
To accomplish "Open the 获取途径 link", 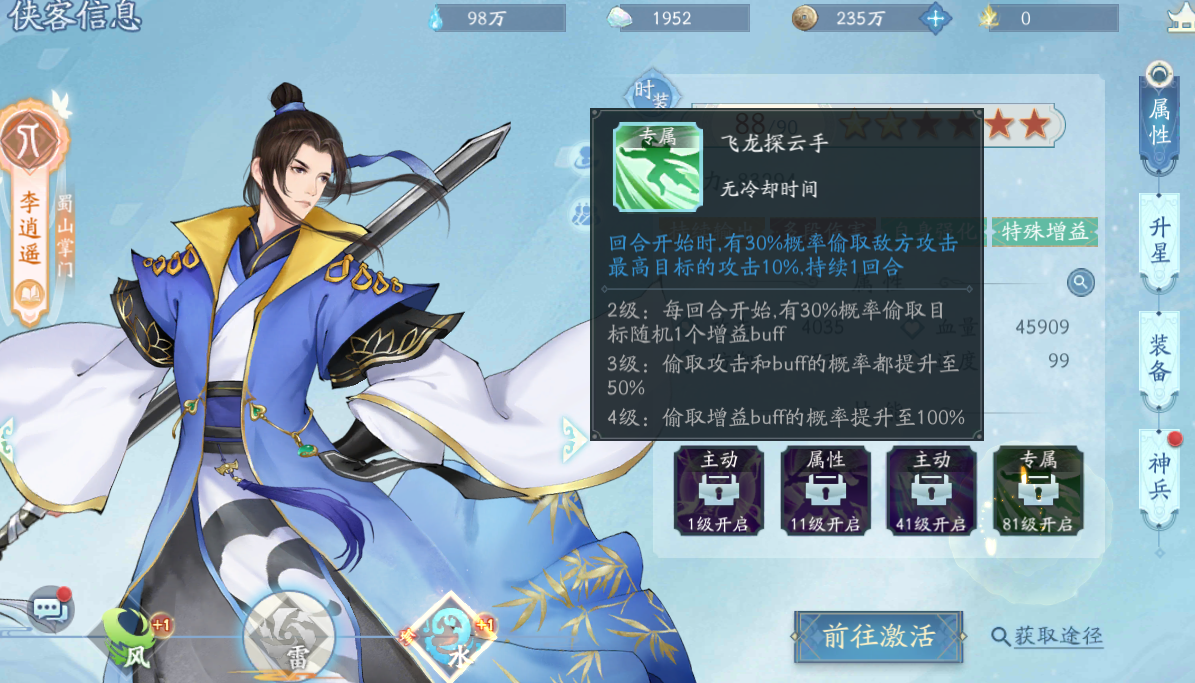I will coord(1048,636).
